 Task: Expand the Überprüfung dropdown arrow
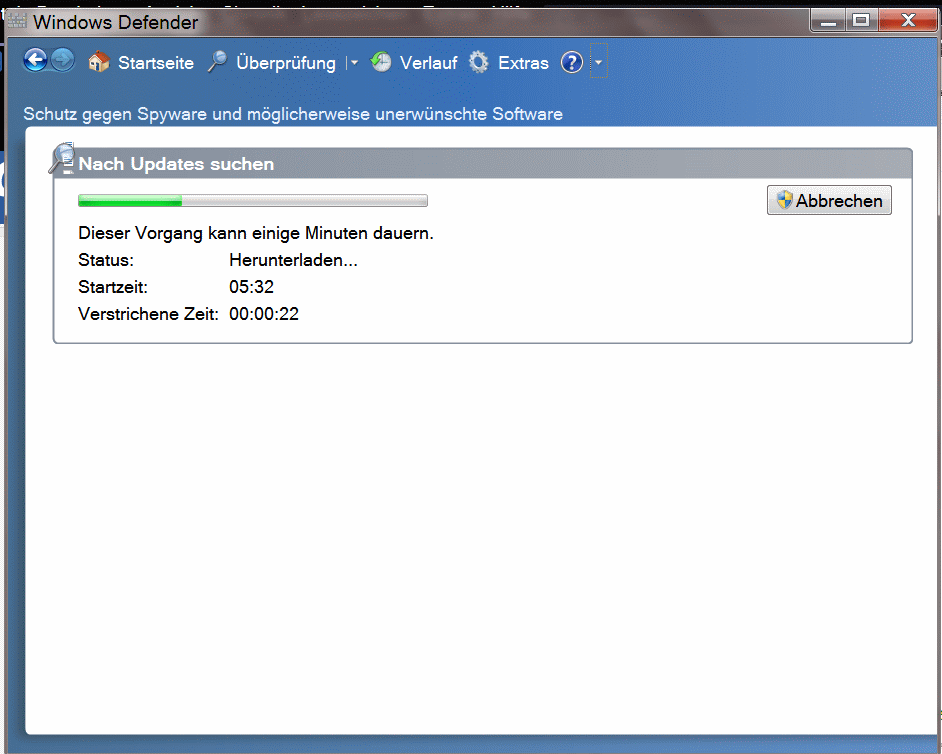click(x=354, y=62)
